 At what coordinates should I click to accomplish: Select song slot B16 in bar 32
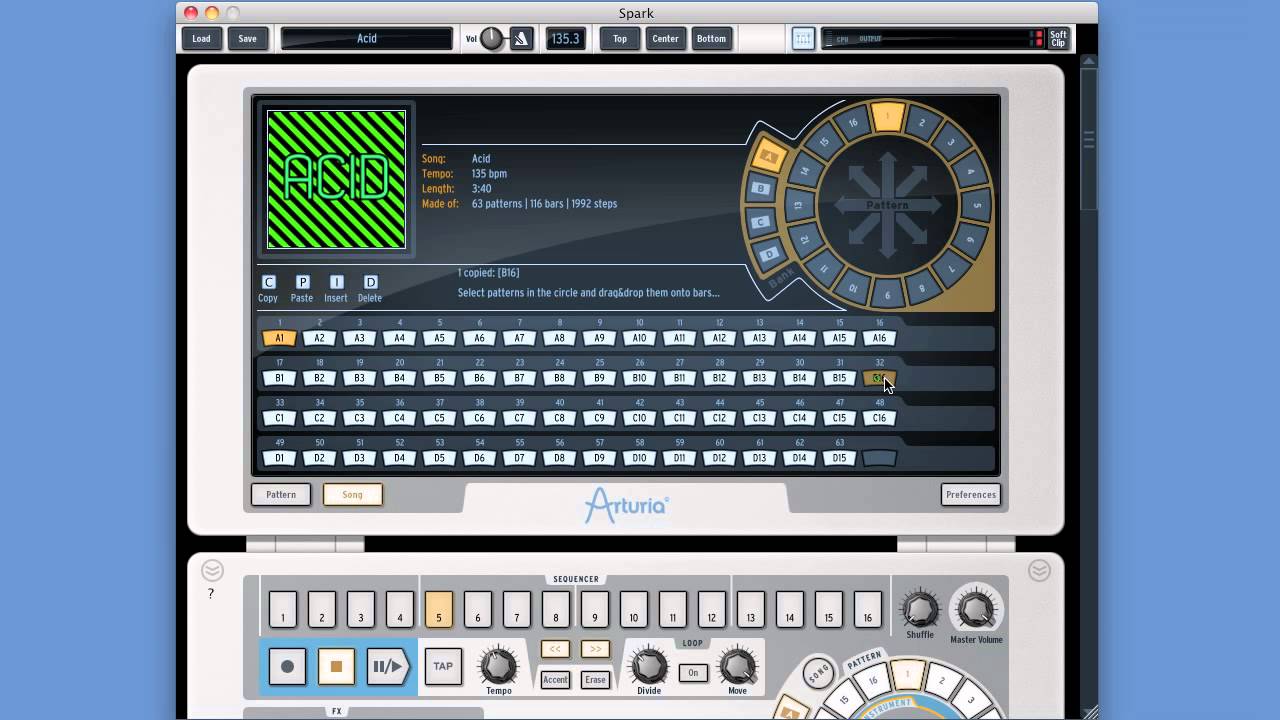pos(879,378)
